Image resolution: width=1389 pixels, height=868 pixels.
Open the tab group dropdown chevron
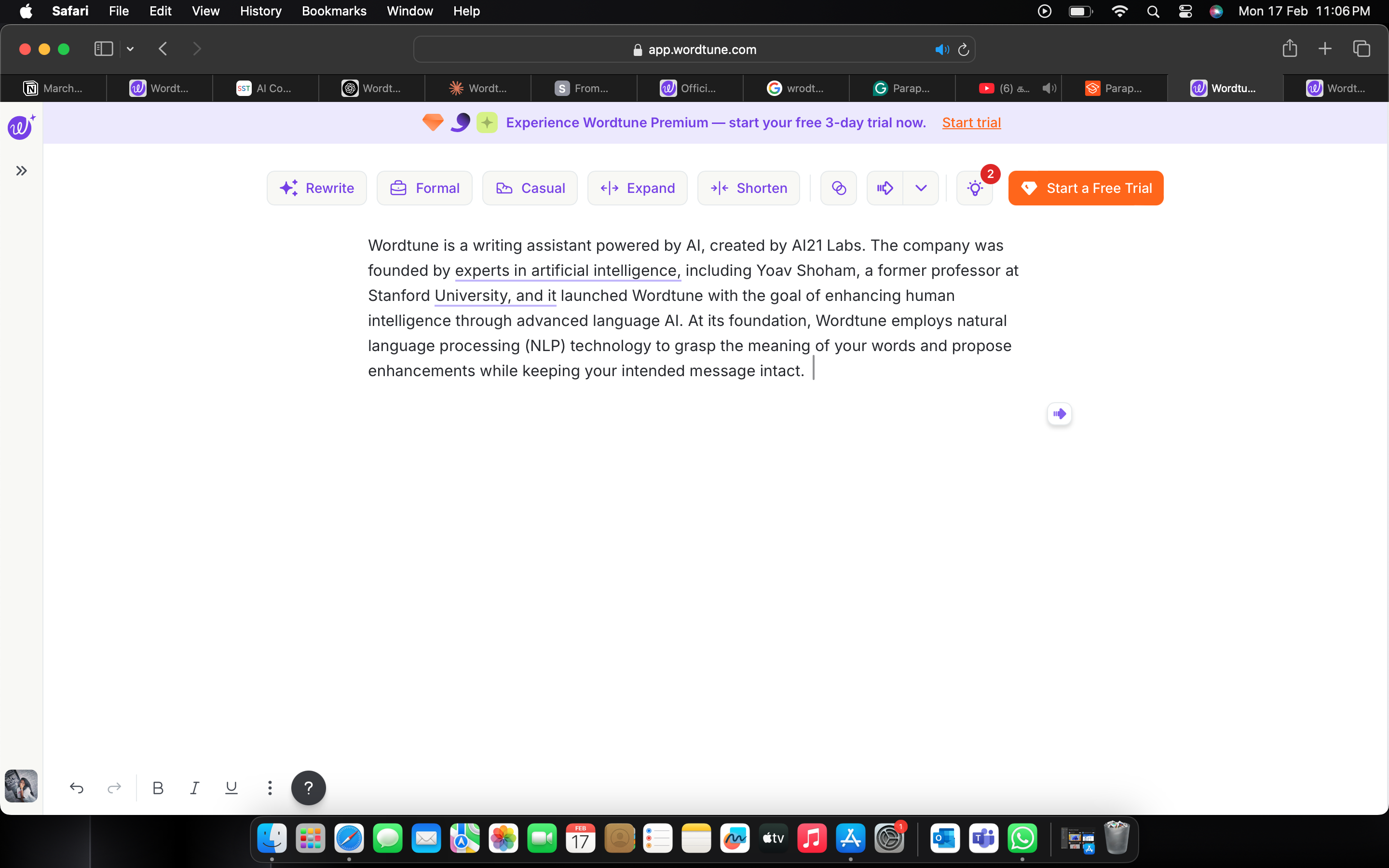130,49
